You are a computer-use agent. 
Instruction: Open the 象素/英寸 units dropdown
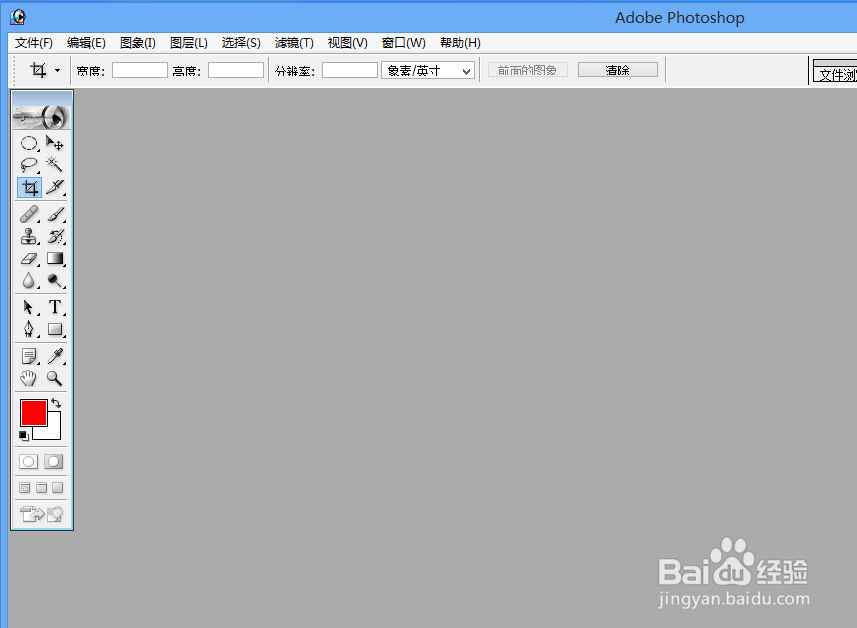(428, 71)
